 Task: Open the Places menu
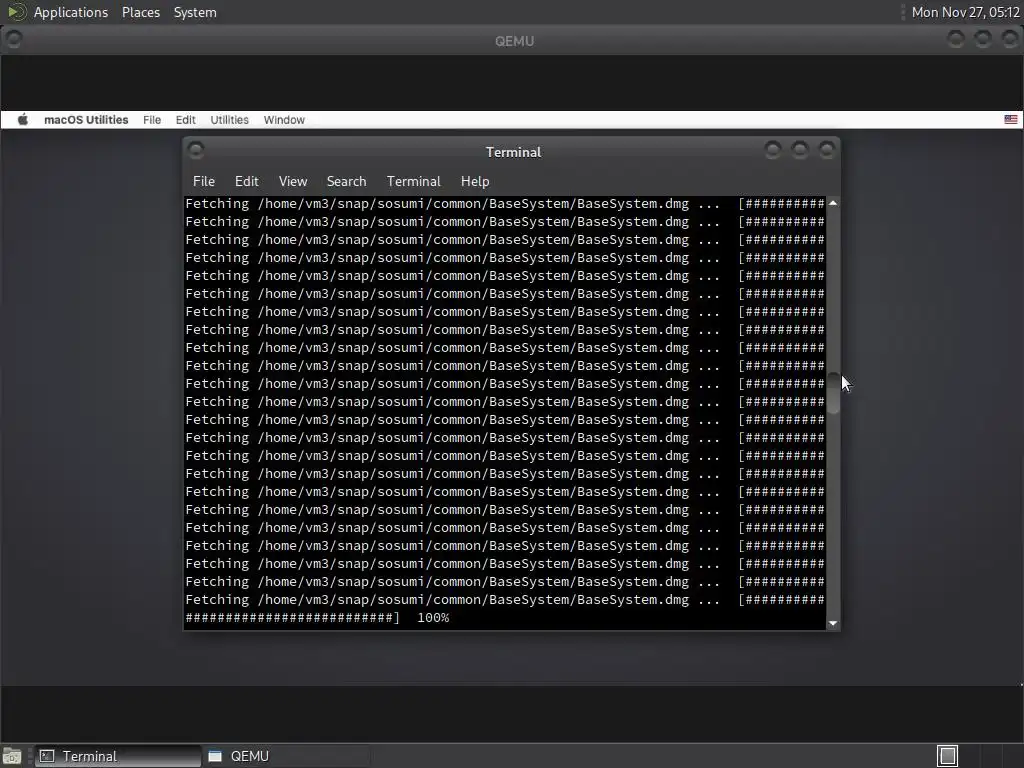140,12
